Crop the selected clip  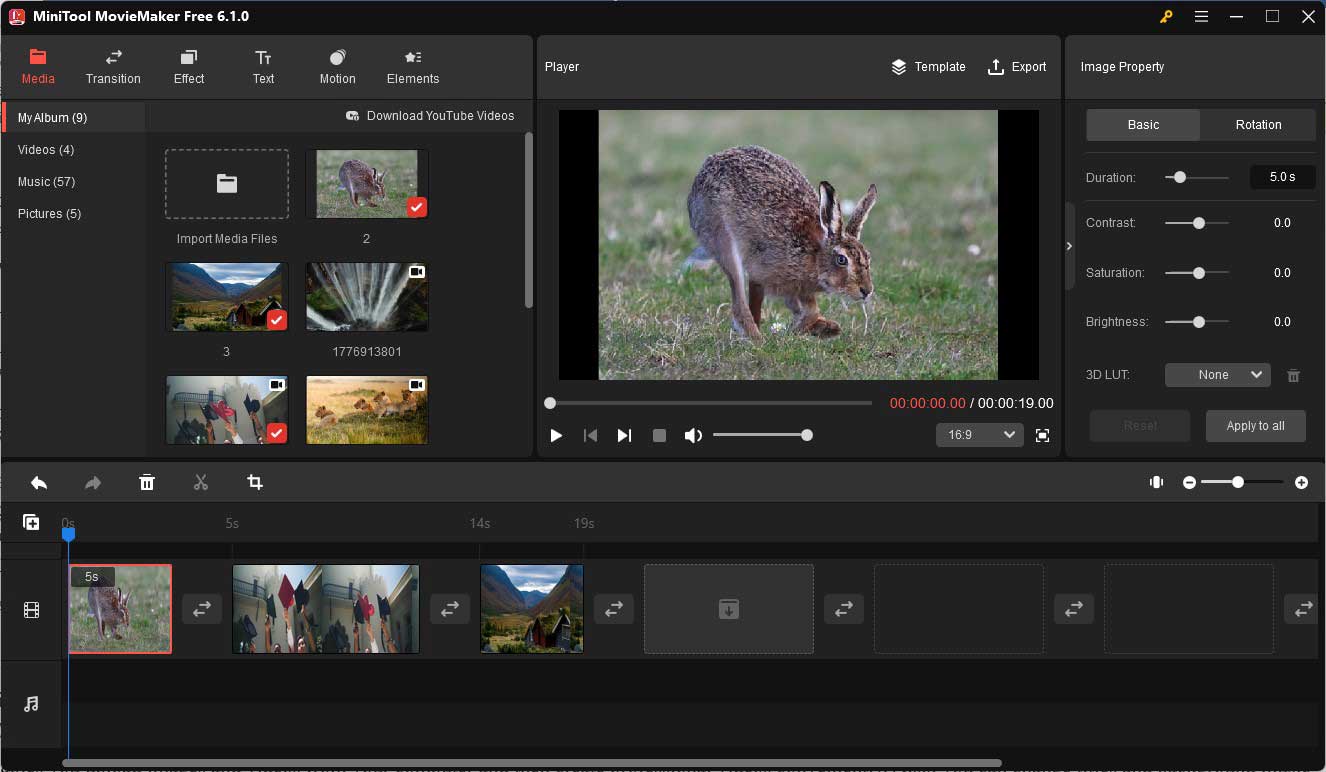(x=255, y=482)
